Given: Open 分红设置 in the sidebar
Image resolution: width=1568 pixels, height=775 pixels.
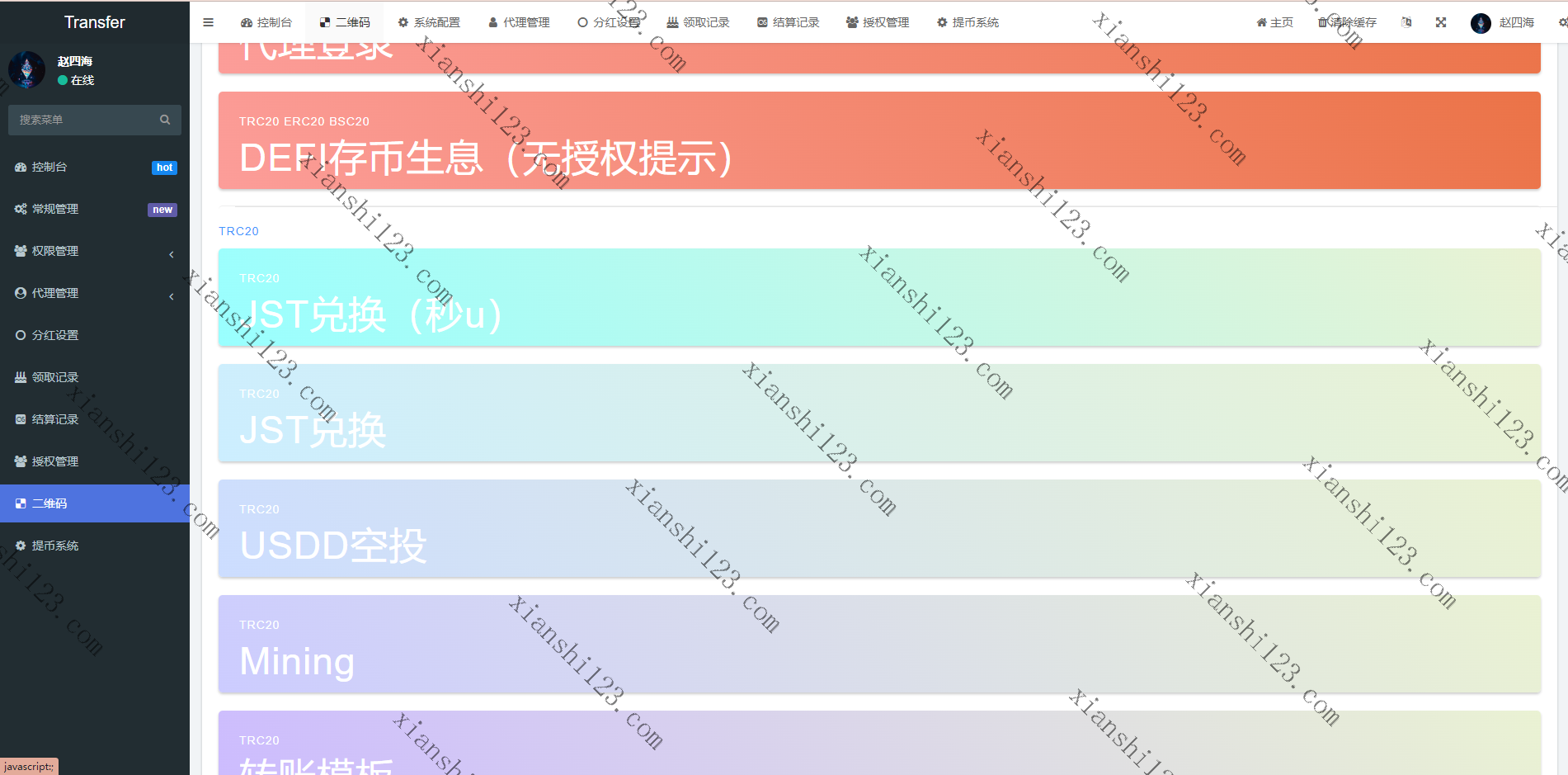Looking at the screenshot, I should click(95, 335).
